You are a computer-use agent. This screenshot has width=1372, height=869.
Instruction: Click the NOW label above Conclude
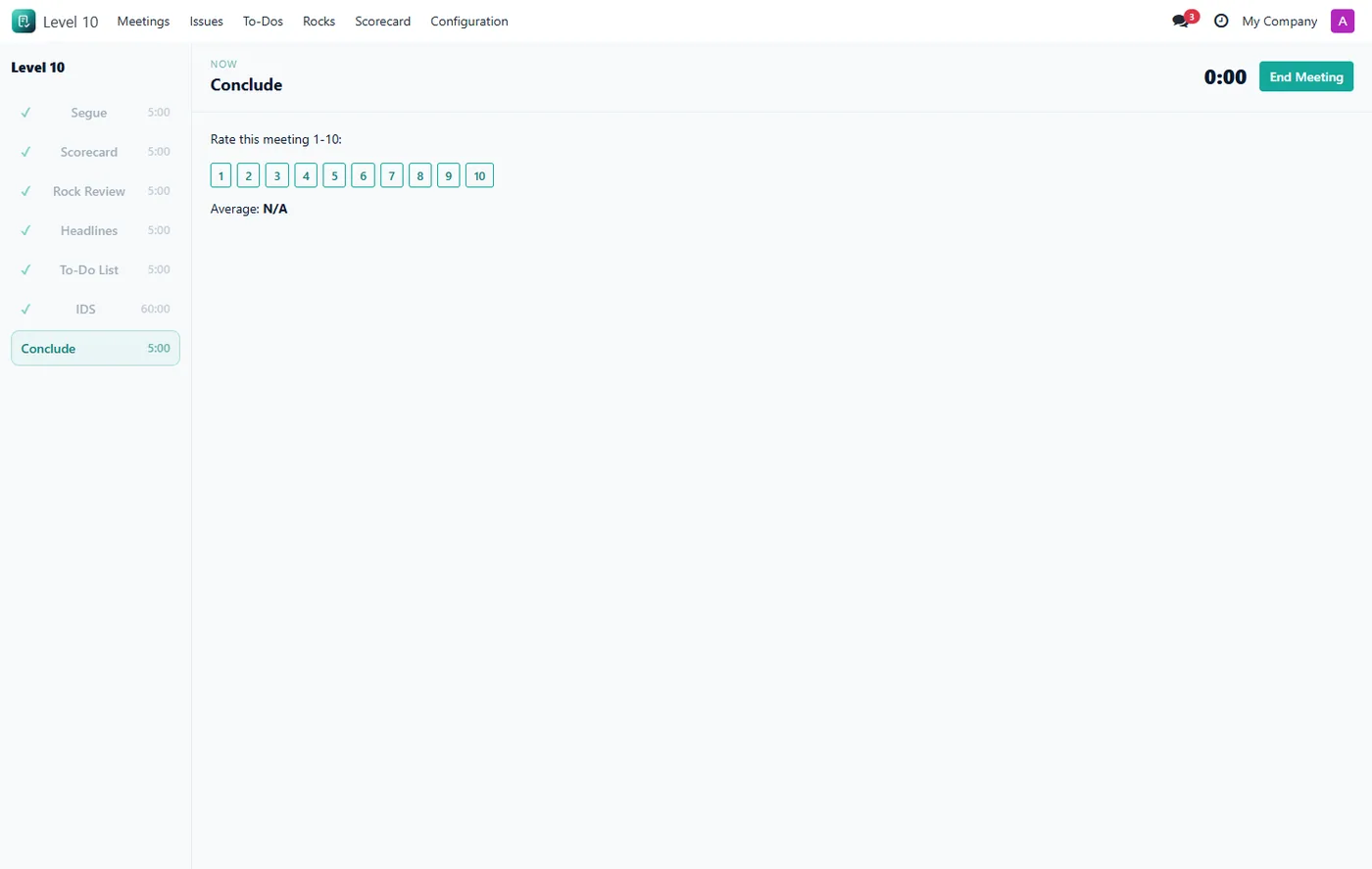[223, 64]
